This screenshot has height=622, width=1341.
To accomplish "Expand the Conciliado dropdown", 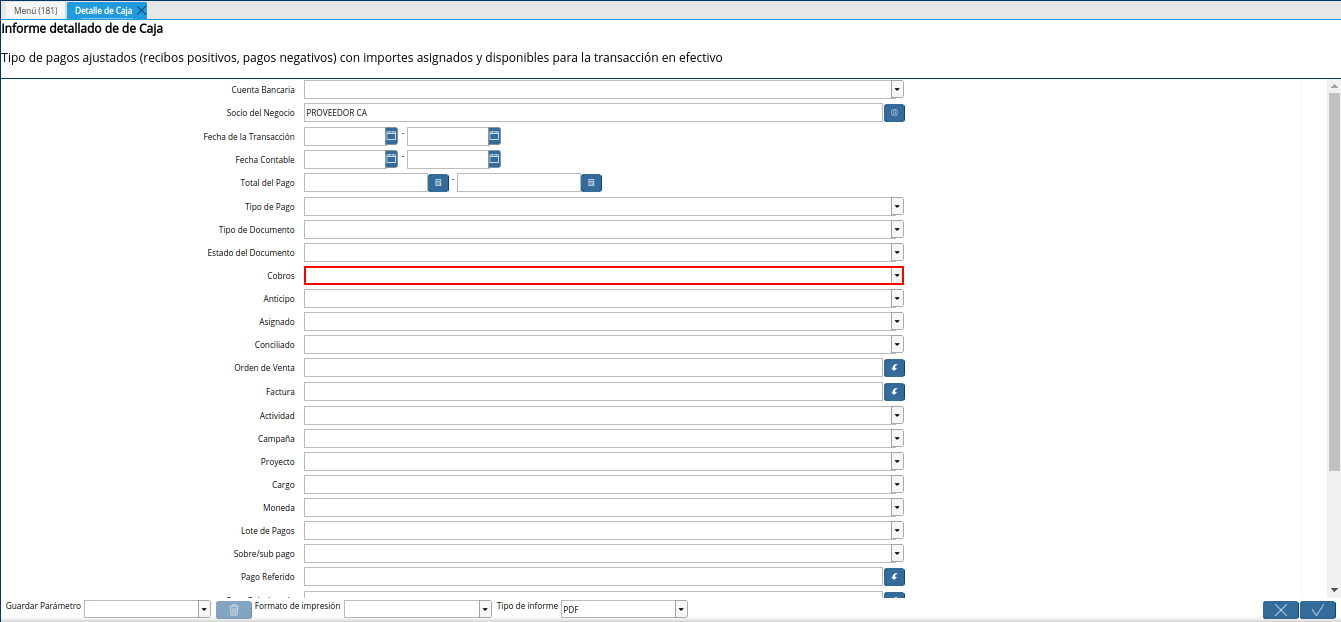I will (x=897, y=344).
